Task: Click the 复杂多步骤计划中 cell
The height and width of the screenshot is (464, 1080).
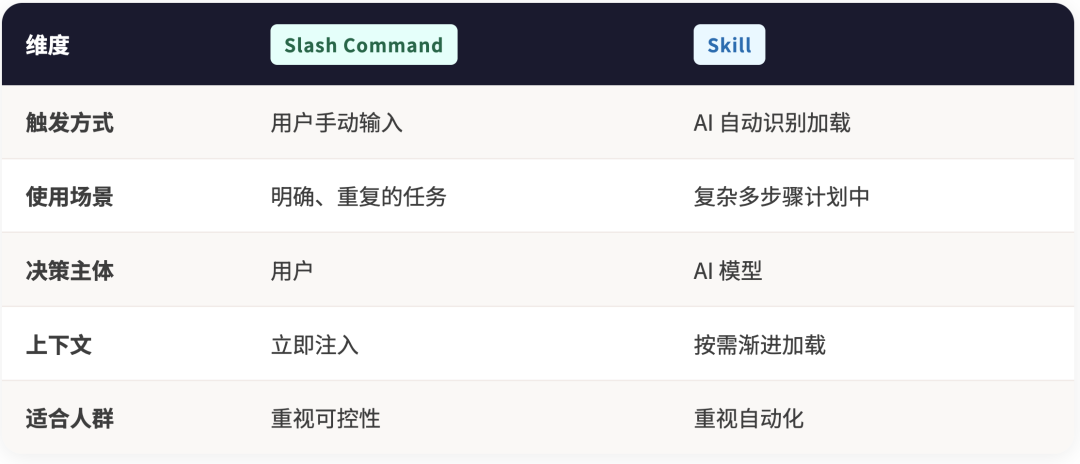Action: [782, 196]
